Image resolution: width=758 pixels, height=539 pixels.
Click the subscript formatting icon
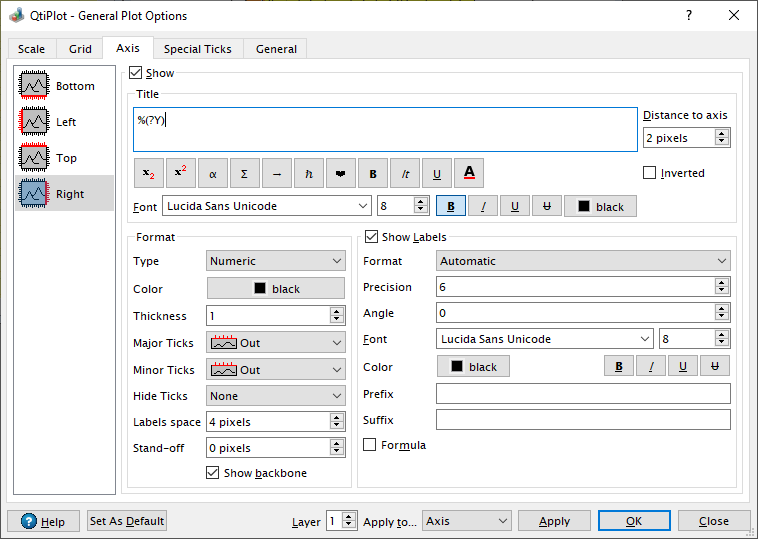click(149, 173)
